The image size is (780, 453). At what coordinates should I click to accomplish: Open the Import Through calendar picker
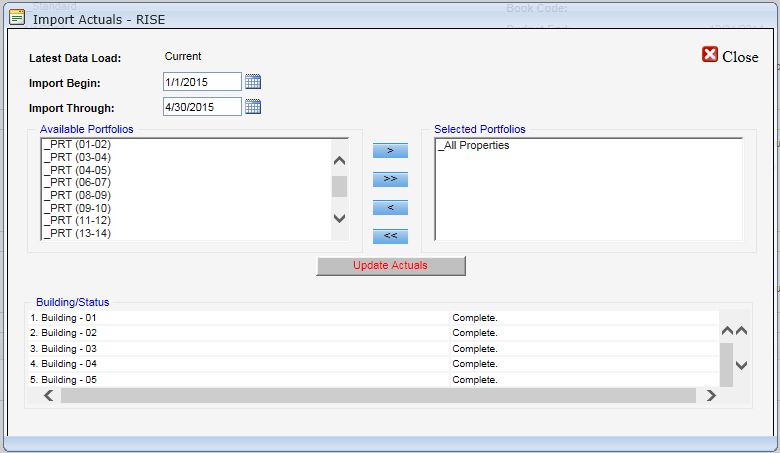253,106
